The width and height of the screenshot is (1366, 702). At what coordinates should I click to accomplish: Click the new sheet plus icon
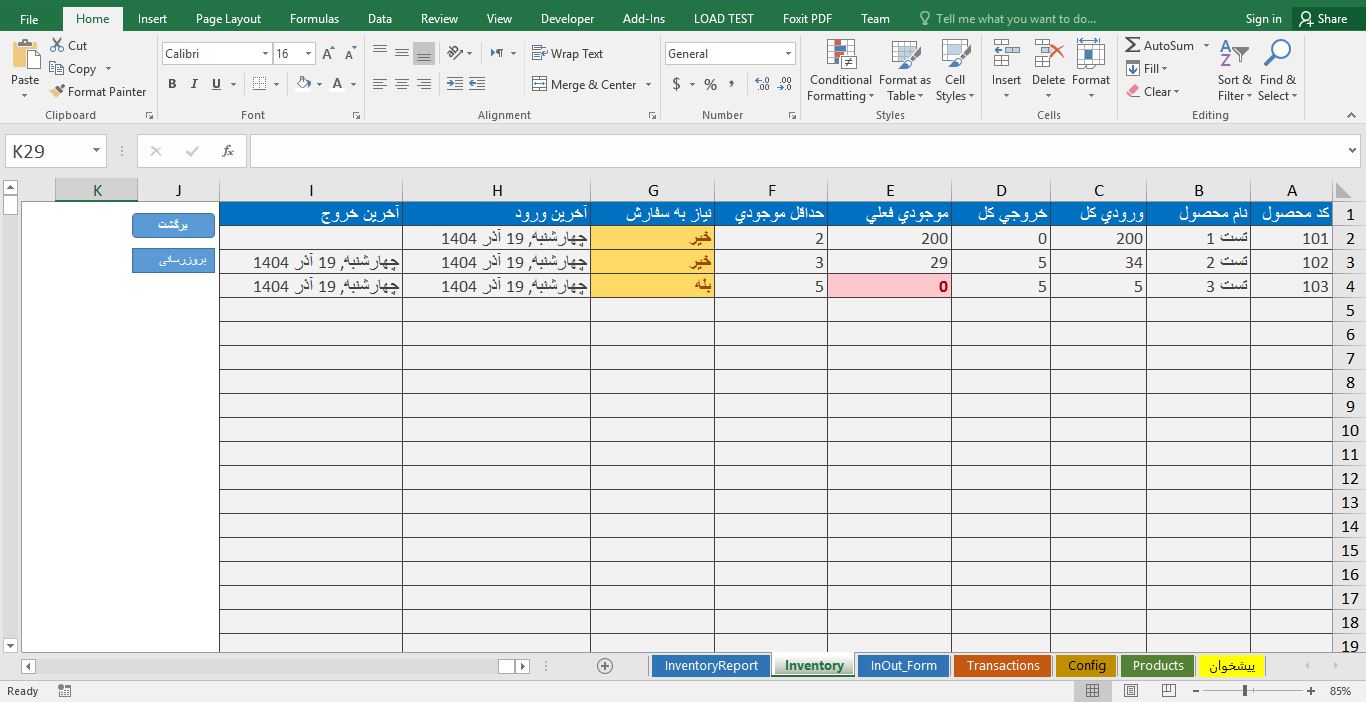(x=604, y=666)
